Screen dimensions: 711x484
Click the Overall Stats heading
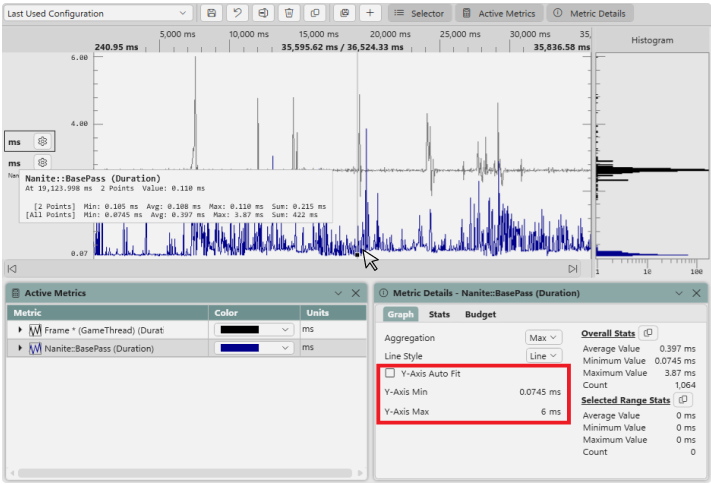click(608, 333)
